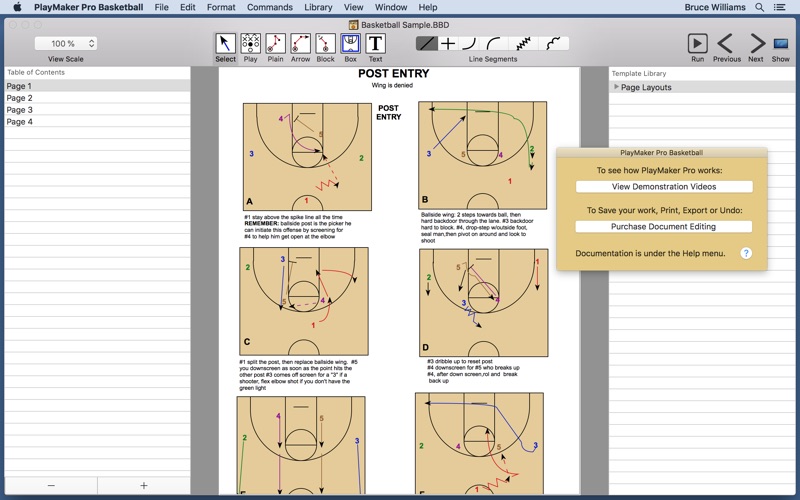Open Spotlight search in menu bar
800x500 pixels.
760,7
